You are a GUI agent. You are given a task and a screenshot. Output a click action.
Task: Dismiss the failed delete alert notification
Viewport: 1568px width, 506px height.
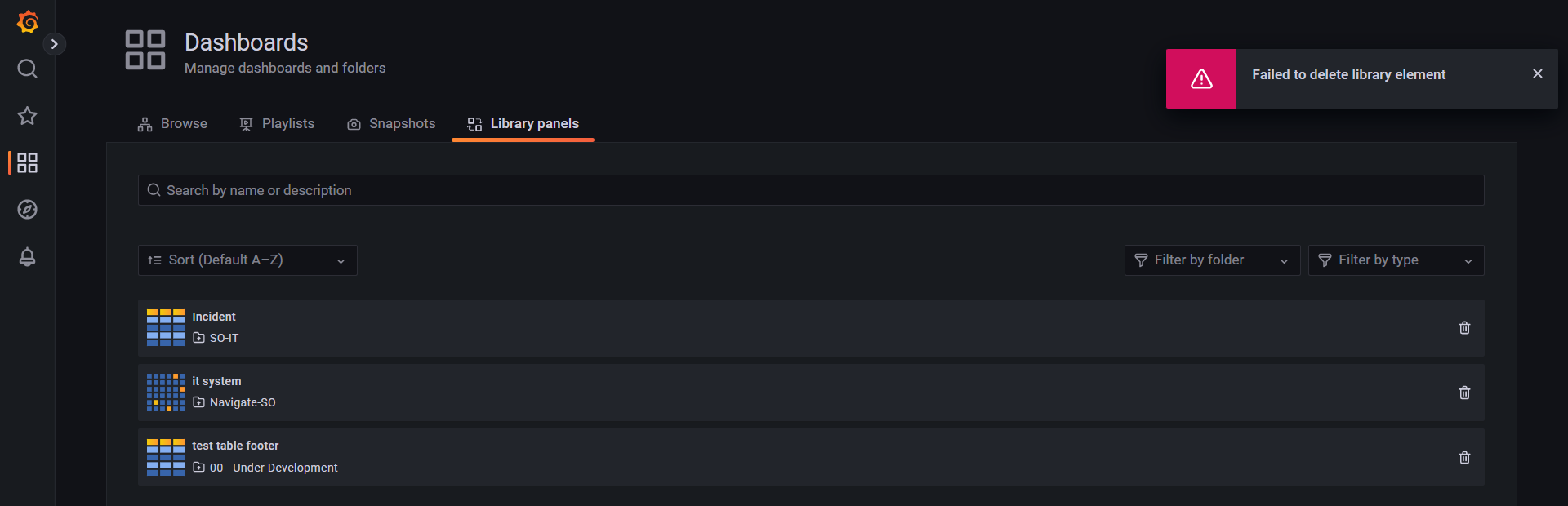coord(1538,73)
